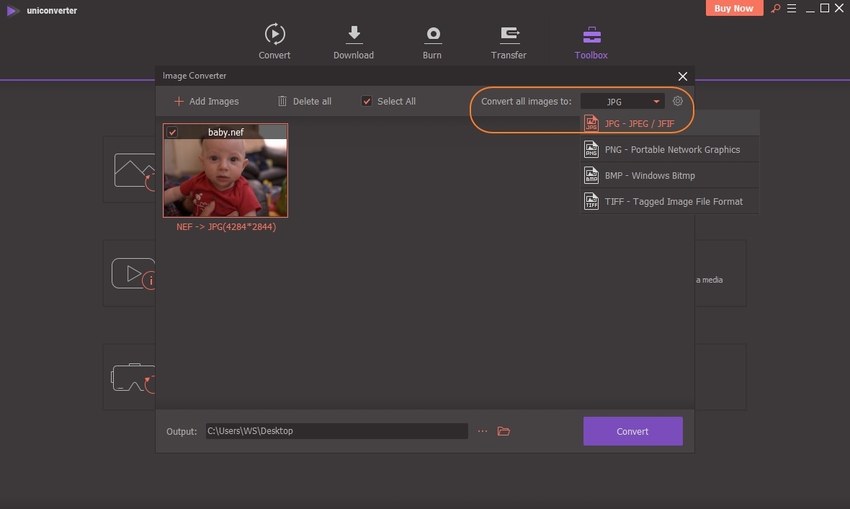Click the Delete all trash icon
The width and height of the screenshot is (850, 509).
click(282, 101)
